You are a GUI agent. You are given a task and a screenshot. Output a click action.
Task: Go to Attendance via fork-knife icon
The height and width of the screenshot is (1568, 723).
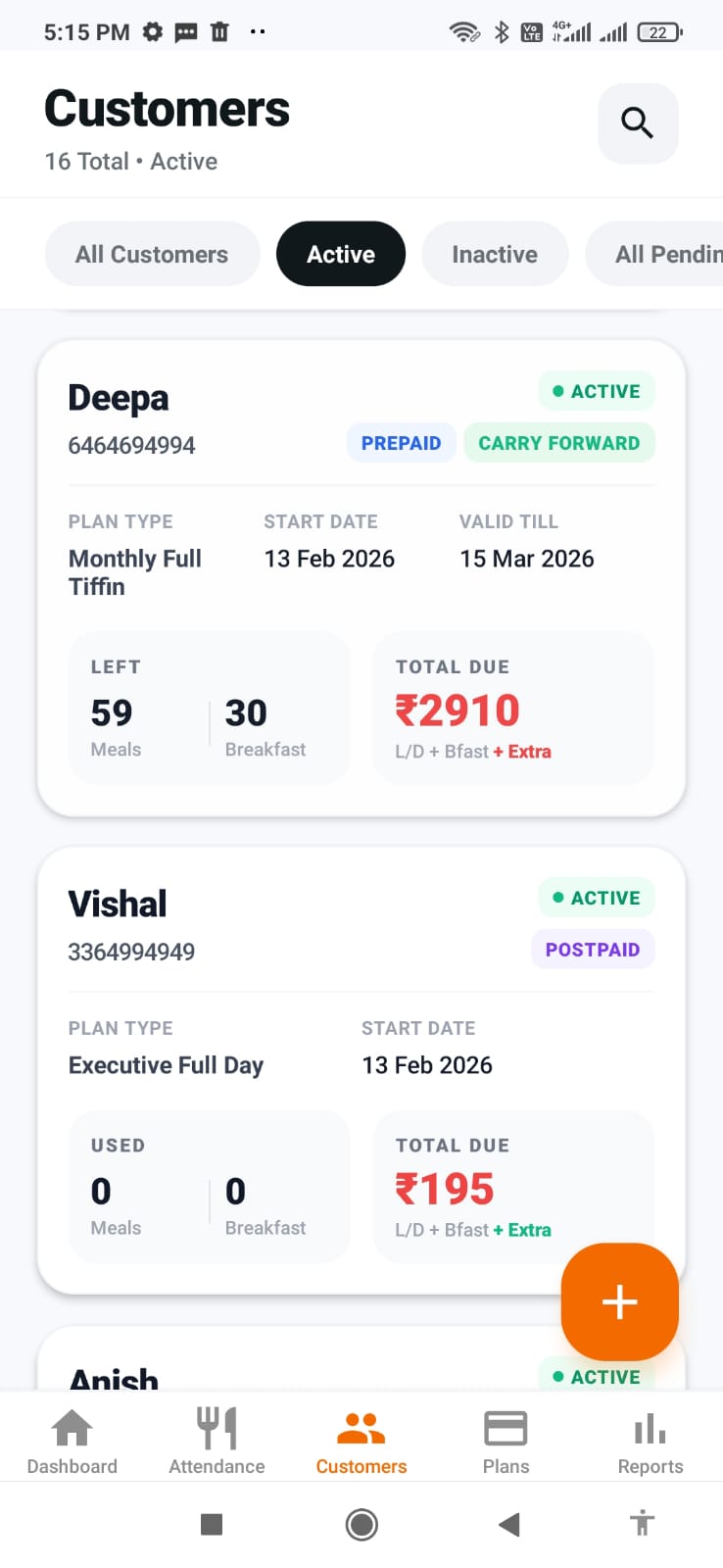(x=217, y=1429)
